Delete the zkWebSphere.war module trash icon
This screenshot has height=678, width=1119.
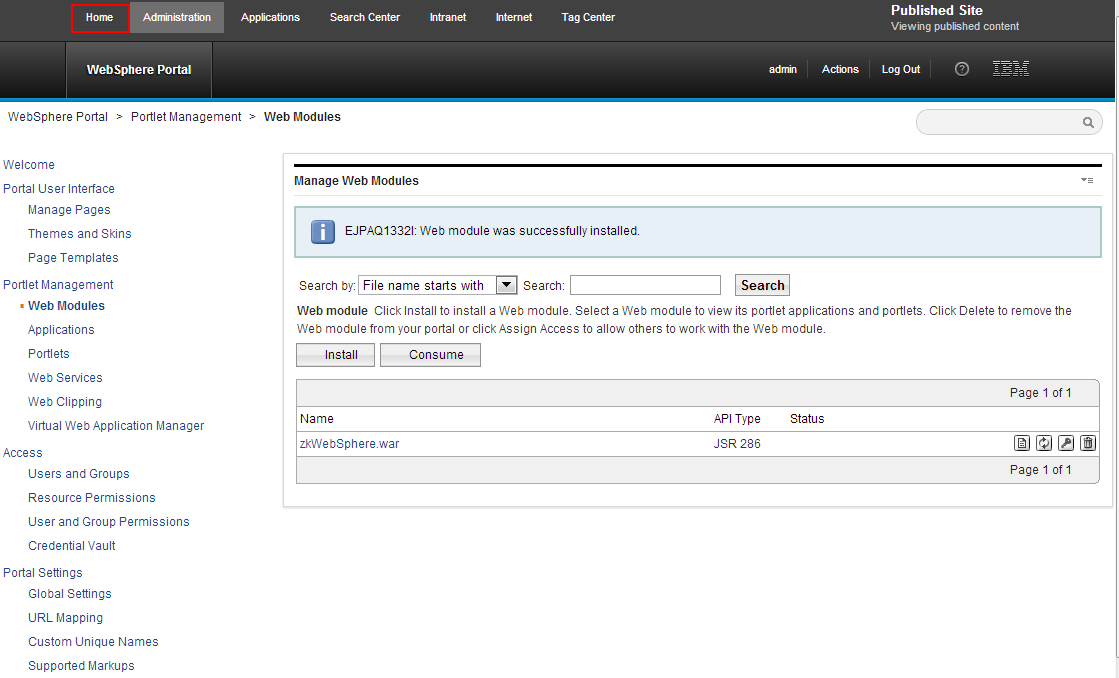pos(1088,443)
